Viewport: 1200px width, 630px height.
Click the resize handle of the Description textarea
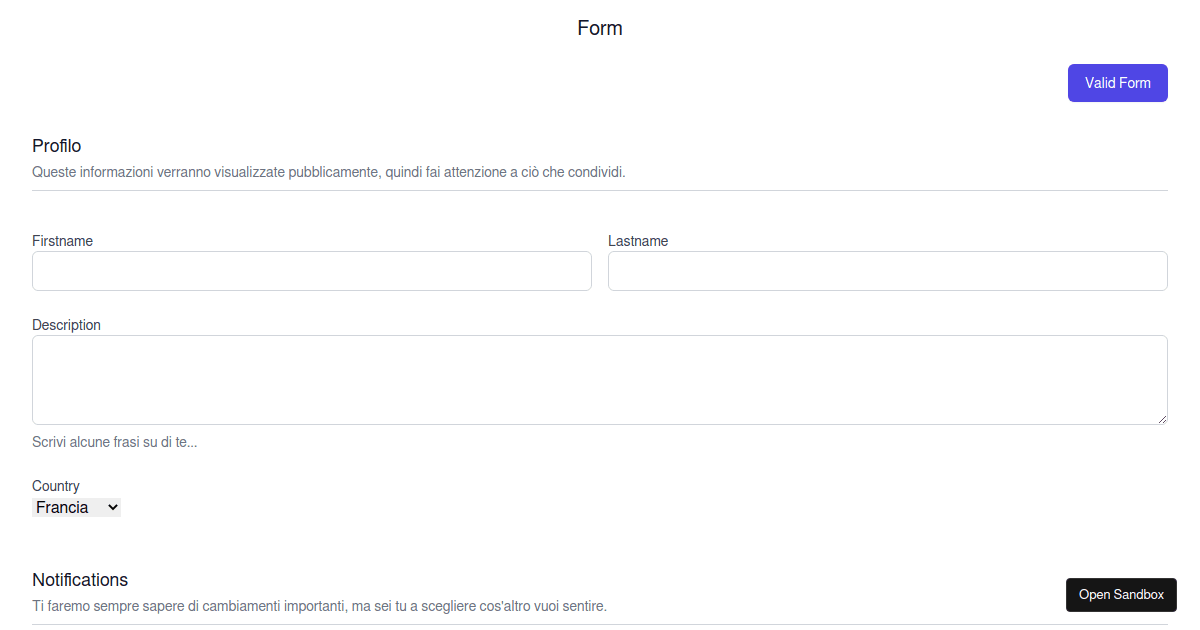coord(1162,420)
